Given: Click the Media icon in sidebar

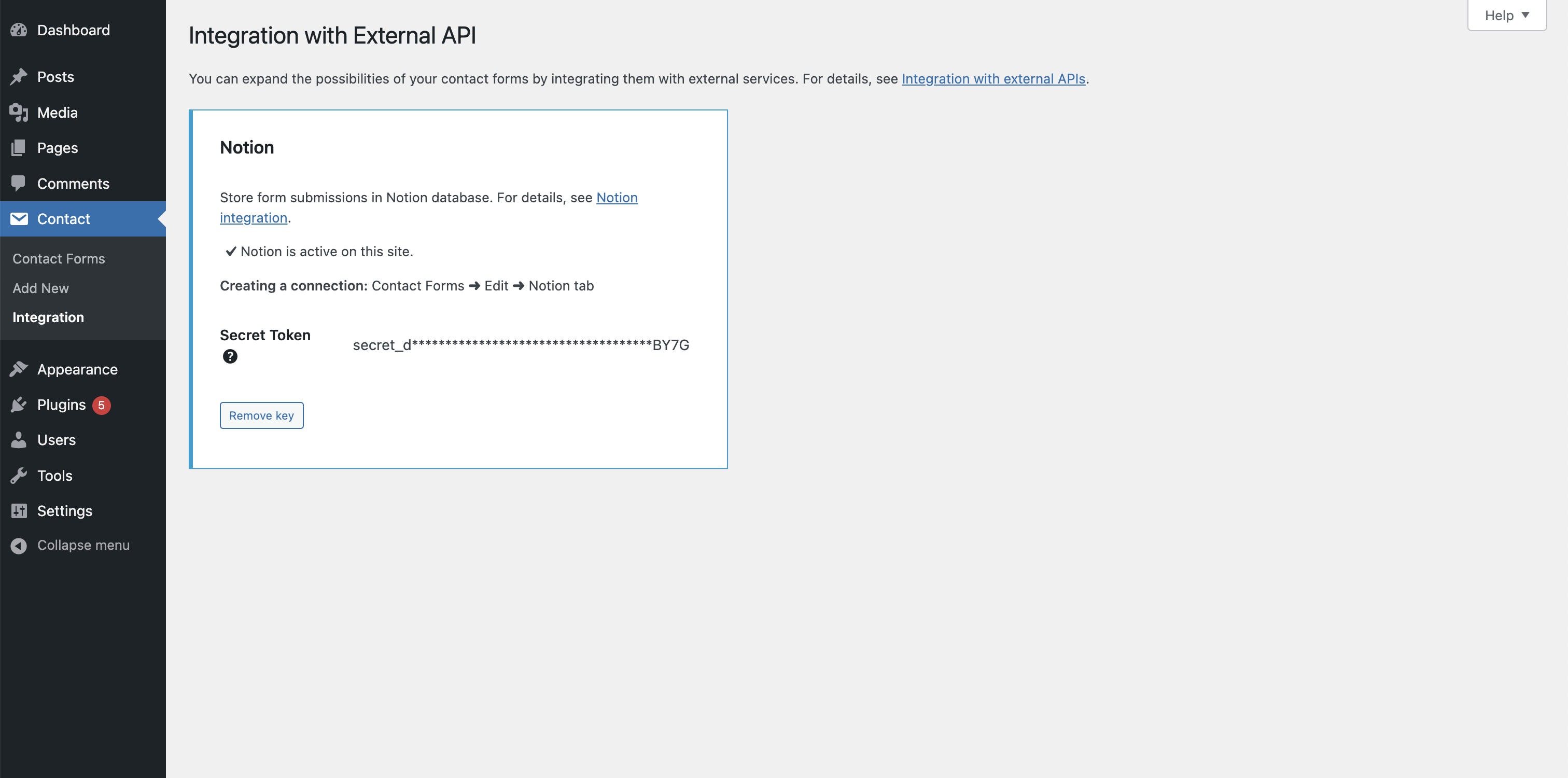Looking at the screenshot, I should (x=19, y=113).
